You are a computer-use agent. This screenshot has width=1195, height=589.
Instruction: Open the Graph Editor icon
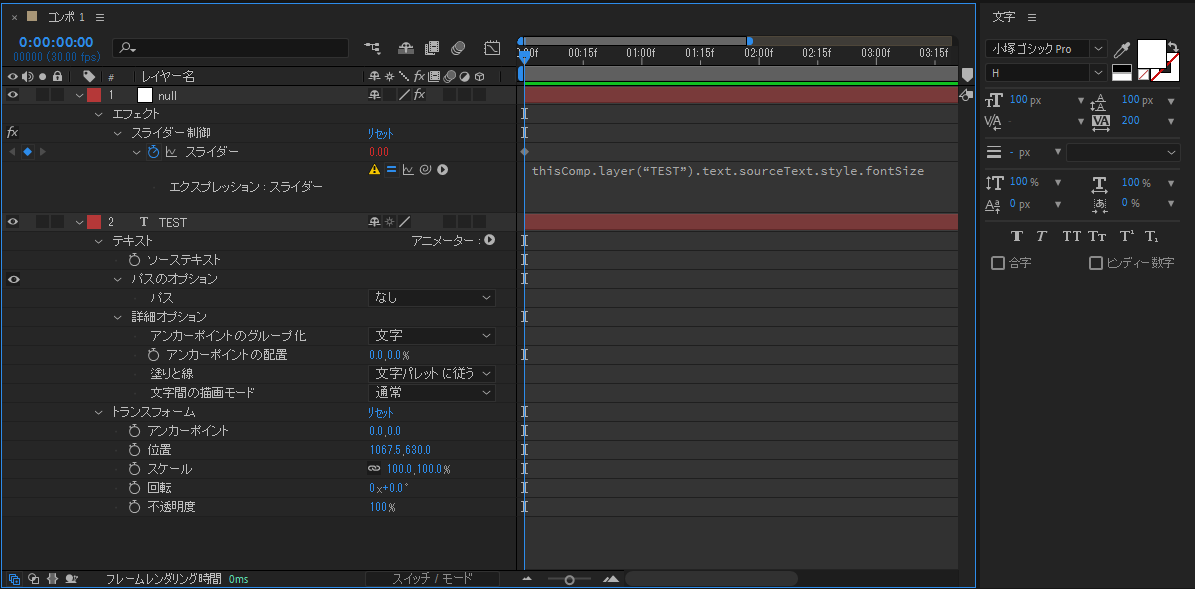point(492,48)
